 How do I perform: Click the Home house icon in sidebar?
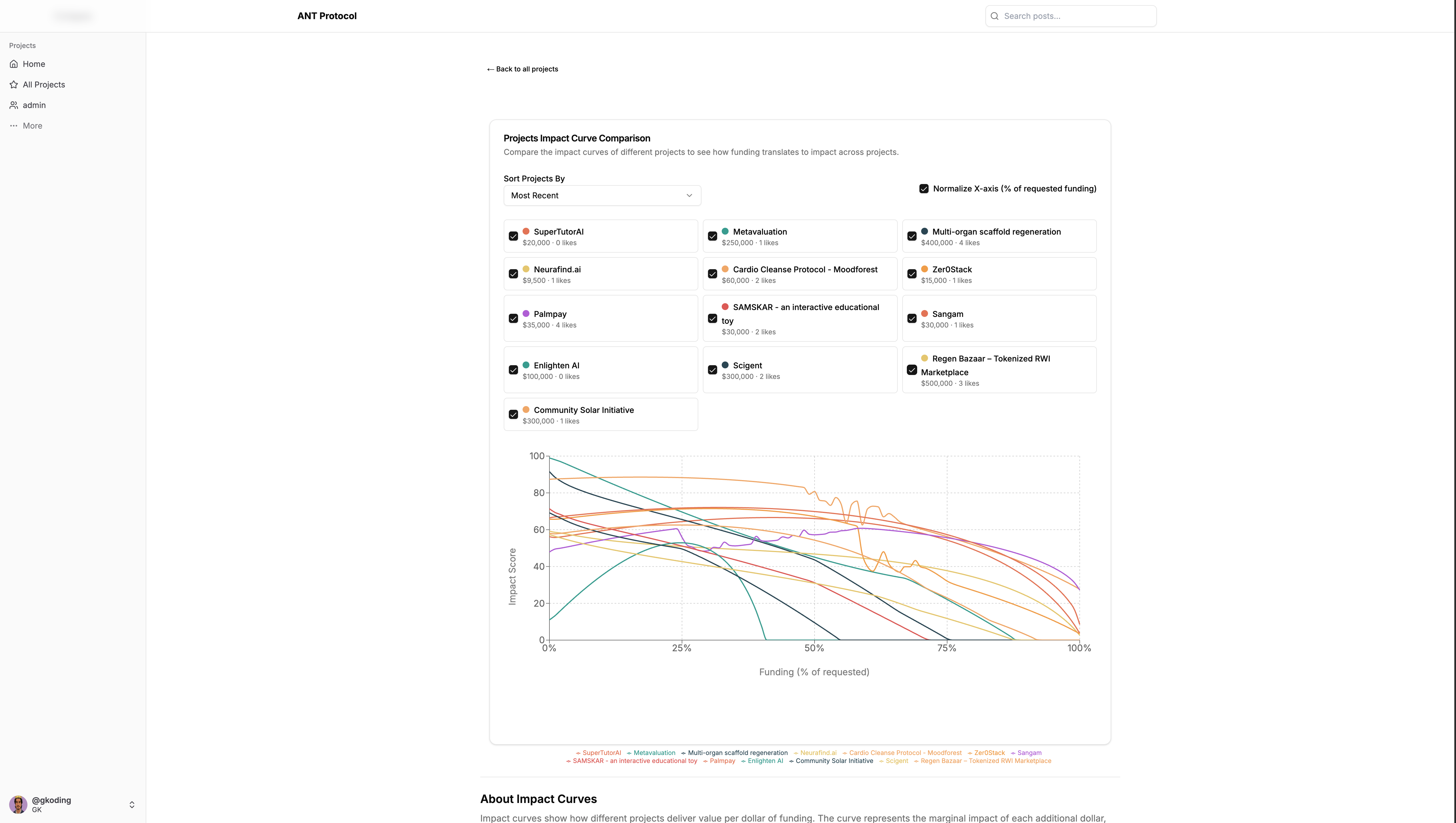coord(13,64)
